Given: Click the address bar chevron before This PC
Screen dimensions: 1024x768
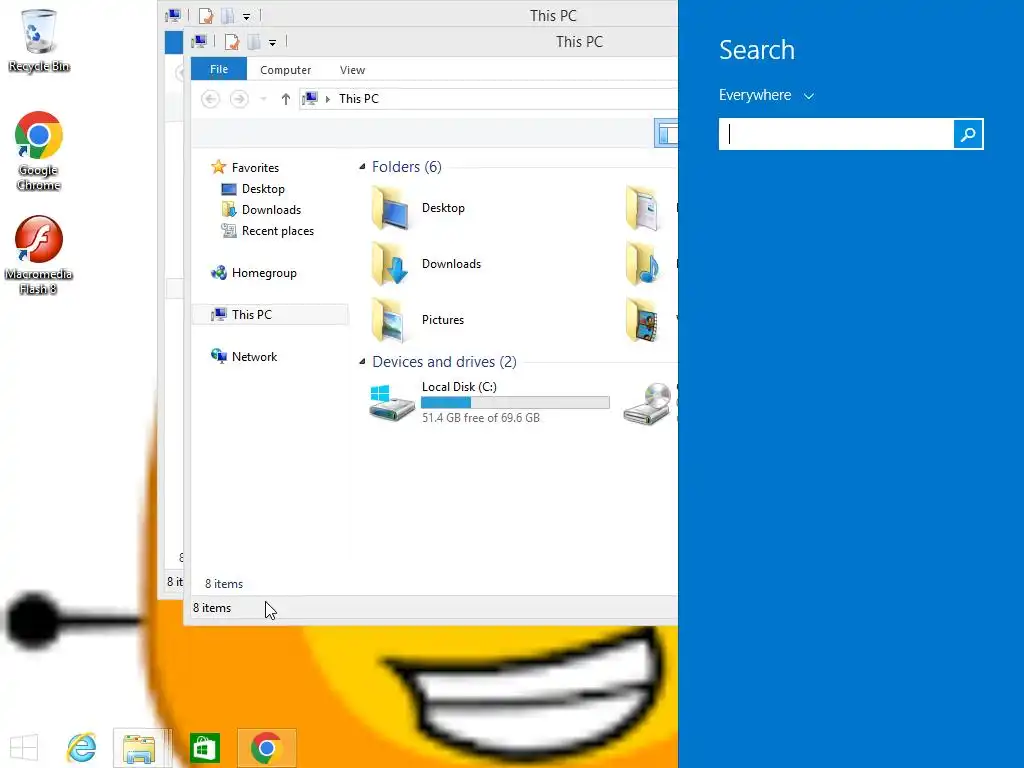Looking at the screenshot, I should tap(328, 99).
